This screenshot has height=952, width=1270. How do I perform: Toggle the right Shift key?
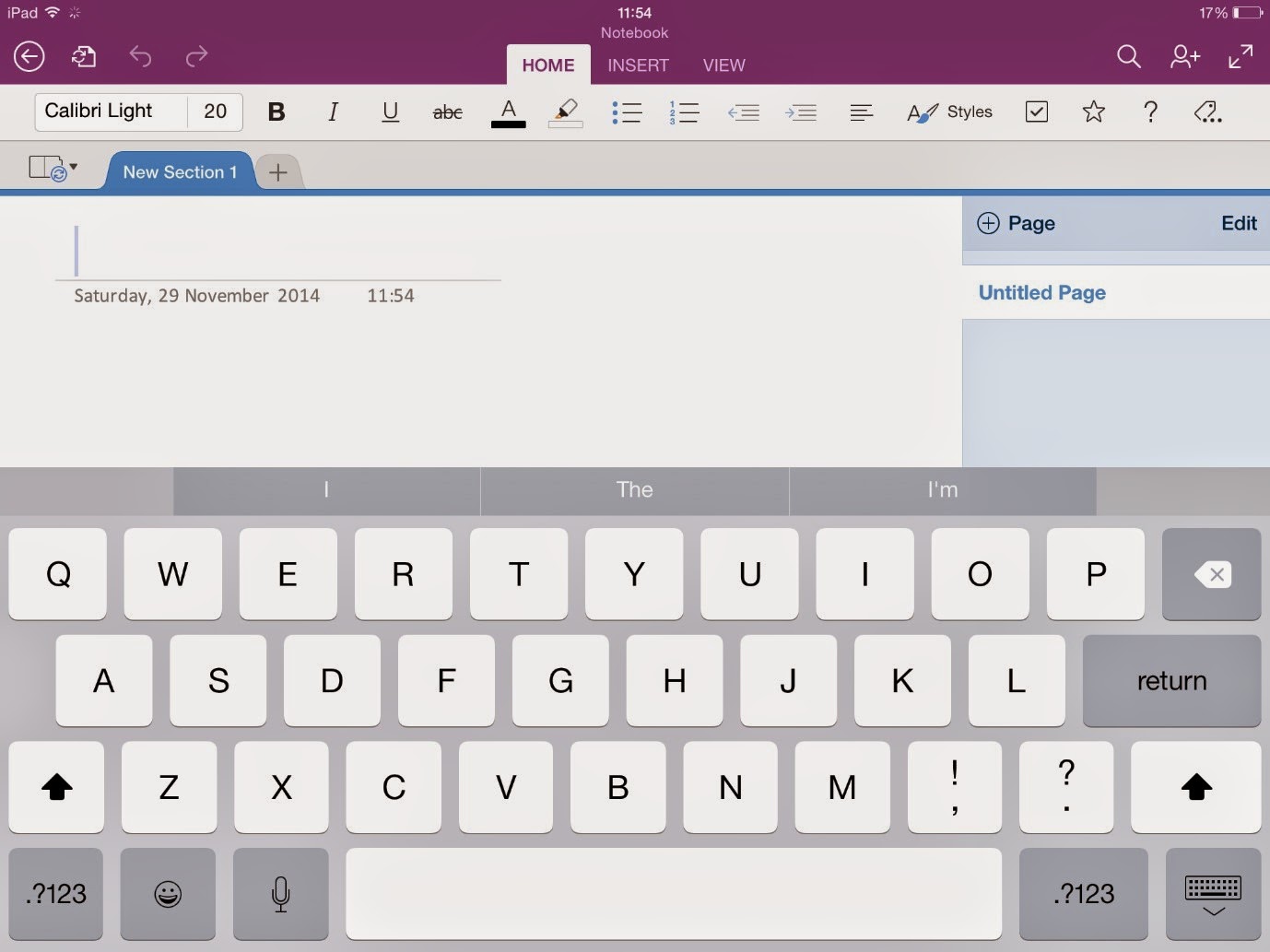coord(1196,787)
